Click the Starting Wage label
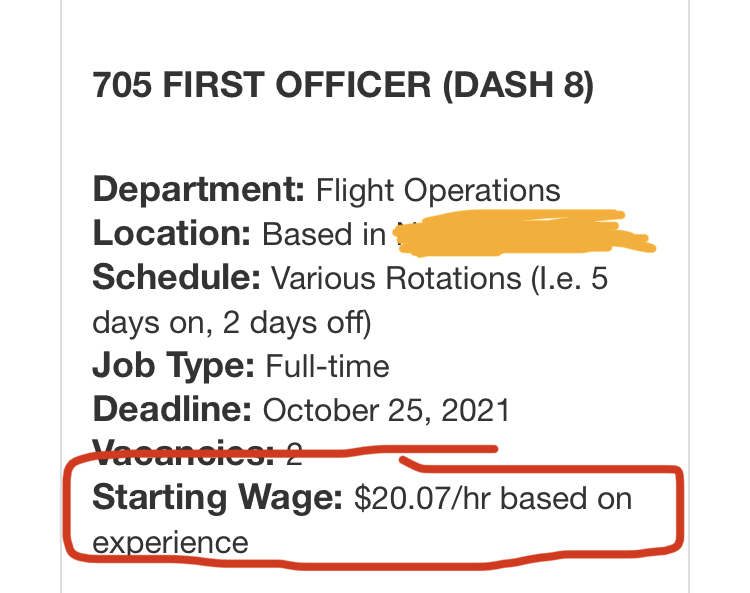This screenshot has height=593, width=750. click(x=218, y=497)
